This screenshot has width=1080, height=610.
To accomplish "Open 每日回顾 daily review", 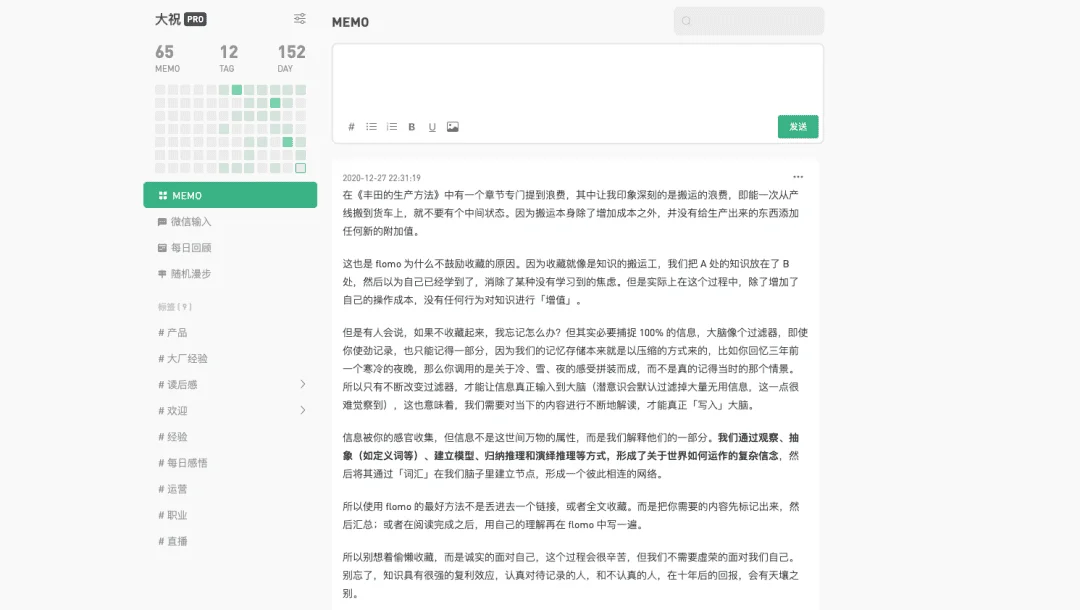I will point(190,248).
